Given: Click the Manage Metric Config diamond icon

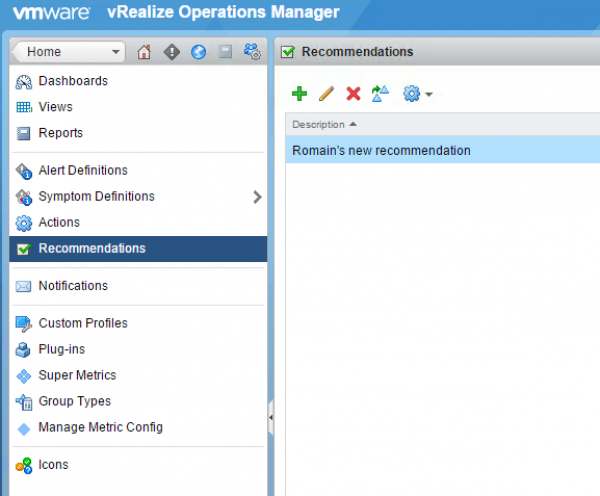Looking at the screenshot, I should (24, 429).
